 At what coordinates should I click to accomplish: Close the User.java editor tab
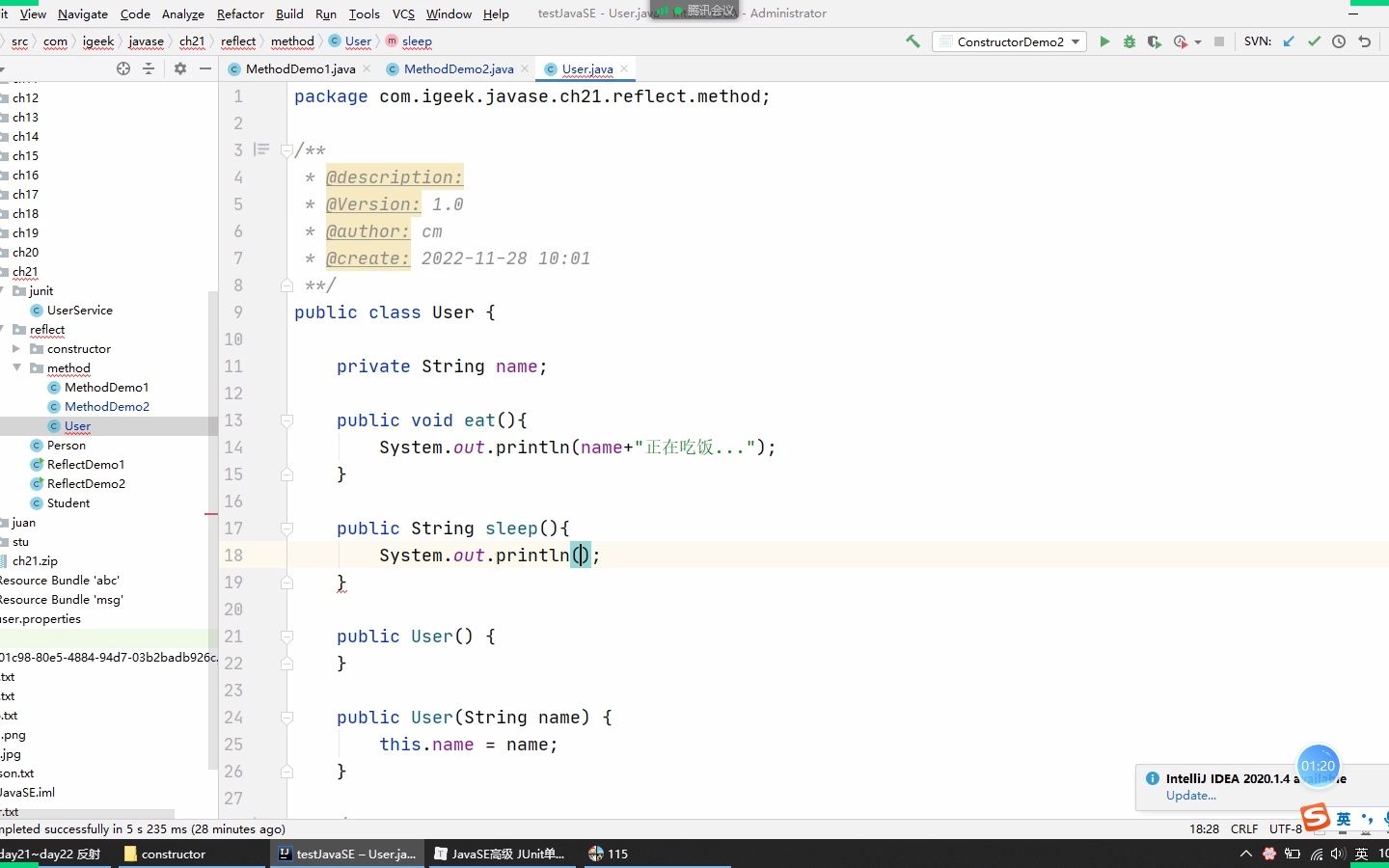[624, 68]
